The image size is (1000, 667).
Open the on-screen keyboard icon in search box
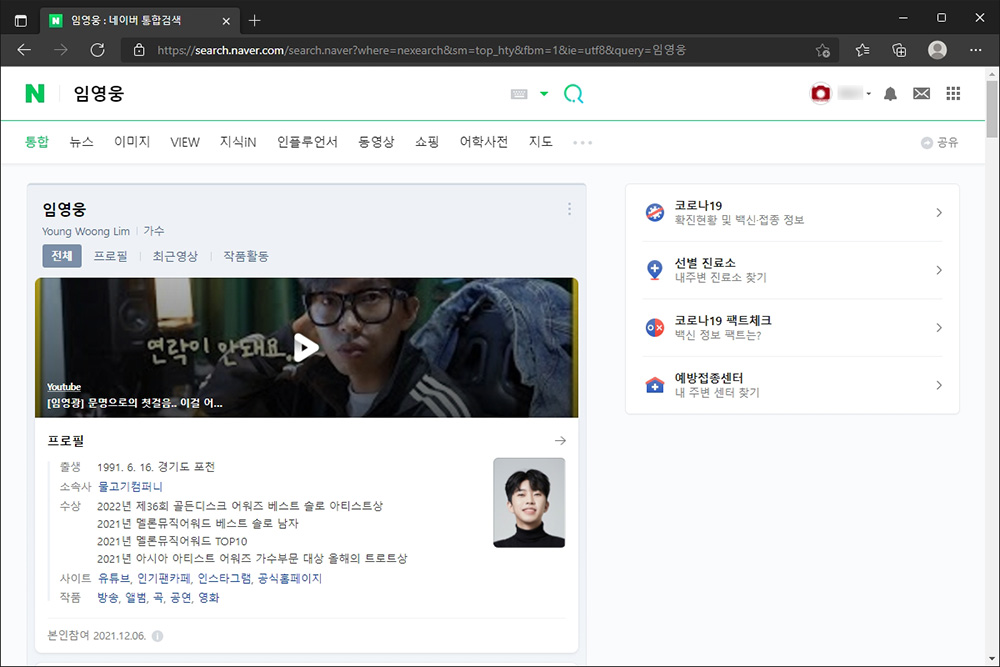click(x=519, y=94)
